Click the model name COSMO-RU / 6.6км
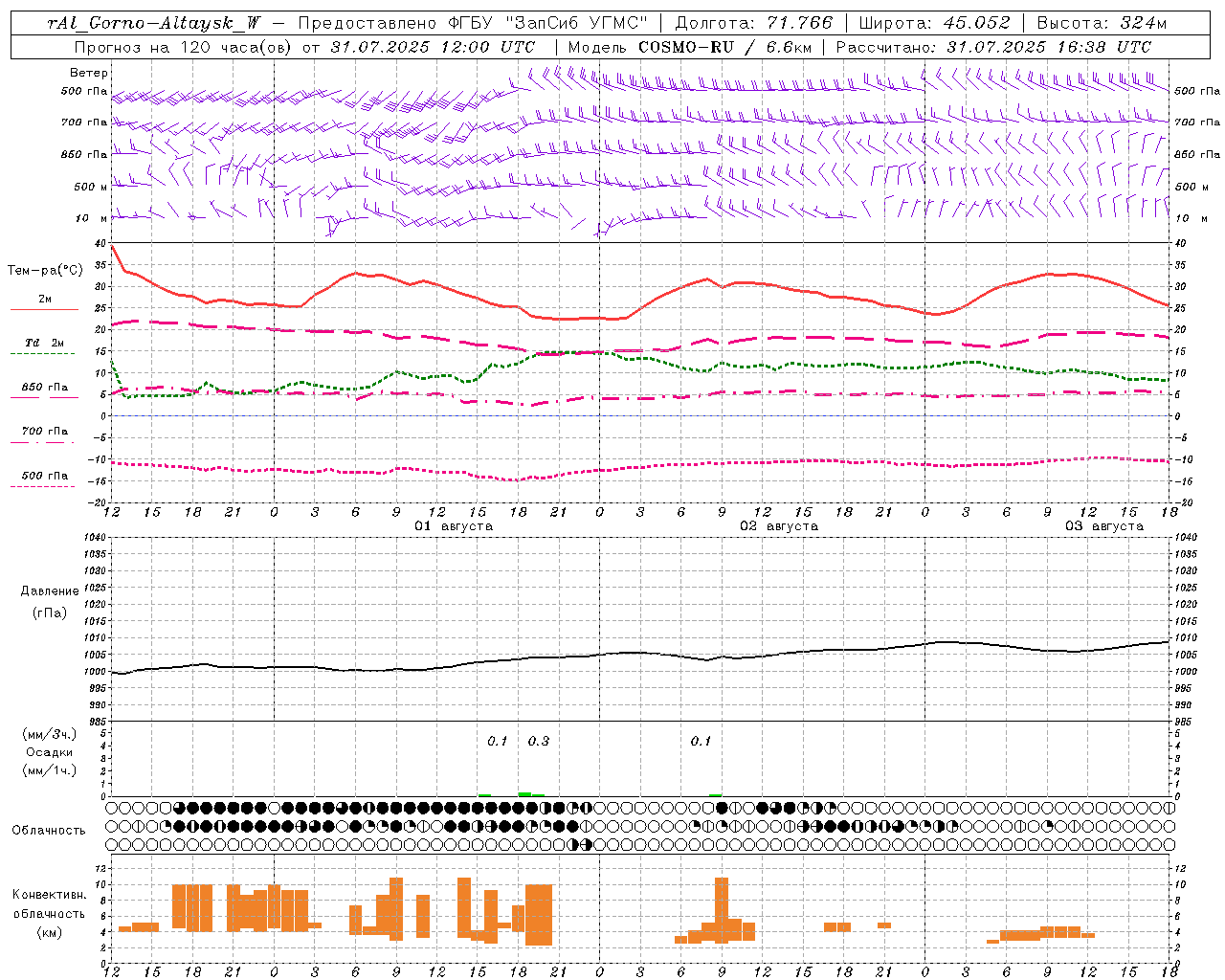 [x=725, y=47]
